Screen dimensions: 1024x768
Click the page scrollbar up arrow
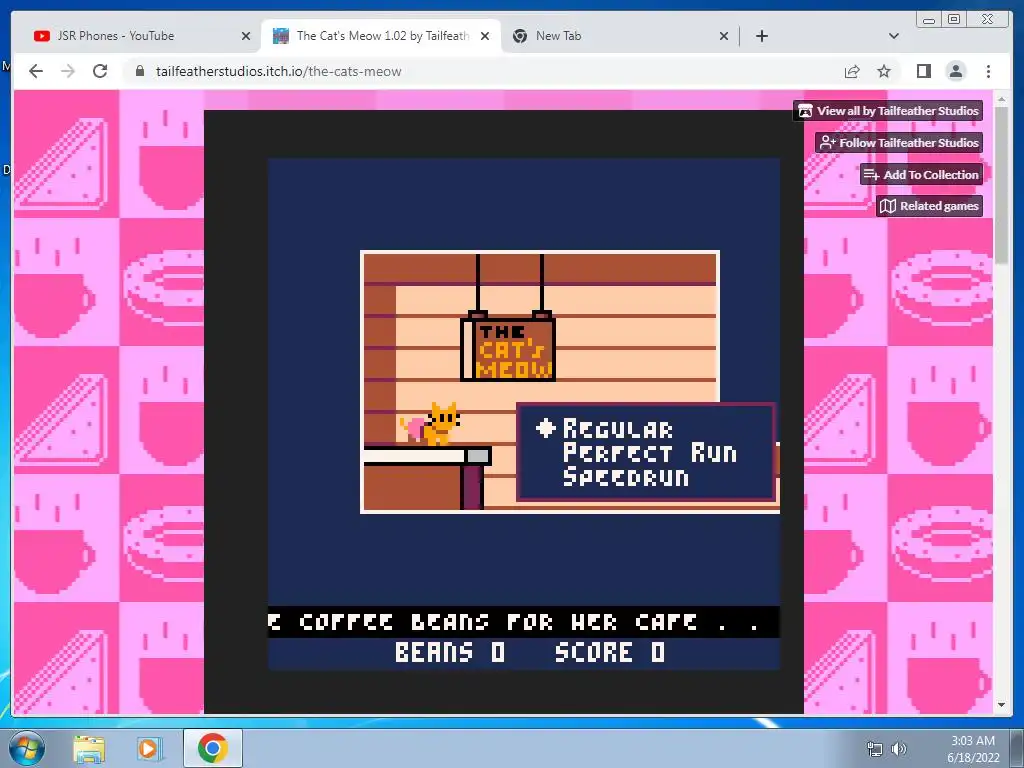coord(1001,99)
